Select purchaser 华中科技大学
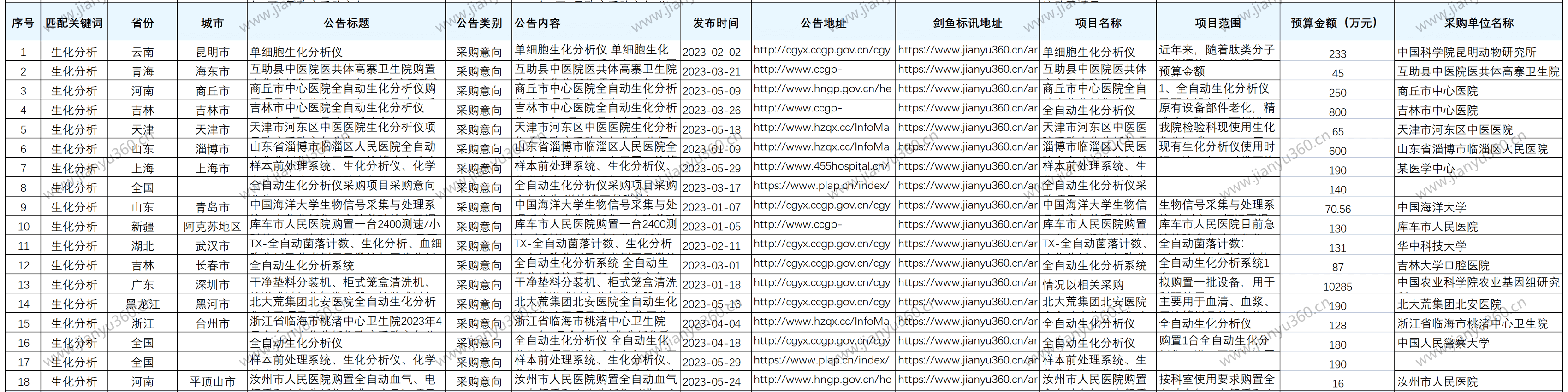The image size is (1568, 392). 1432,246
